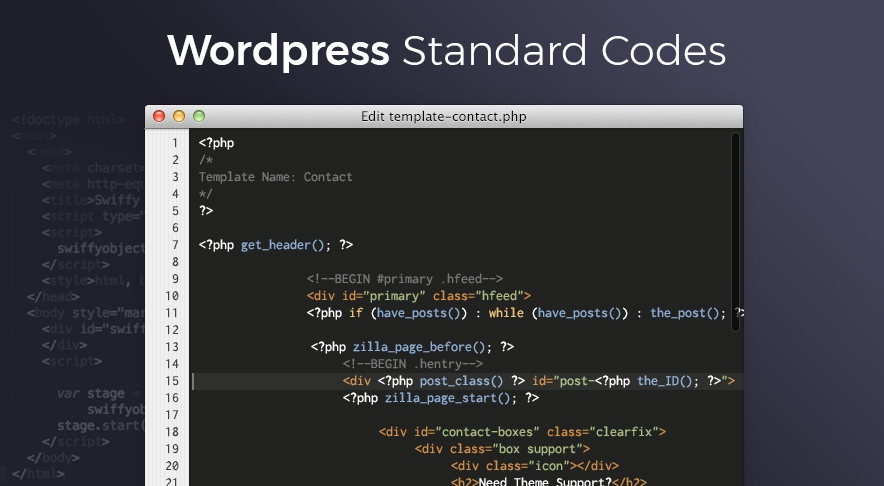Click line number 11 in the gutter
This screenshot has width=884, height=486.
click(x=172, y=313)
